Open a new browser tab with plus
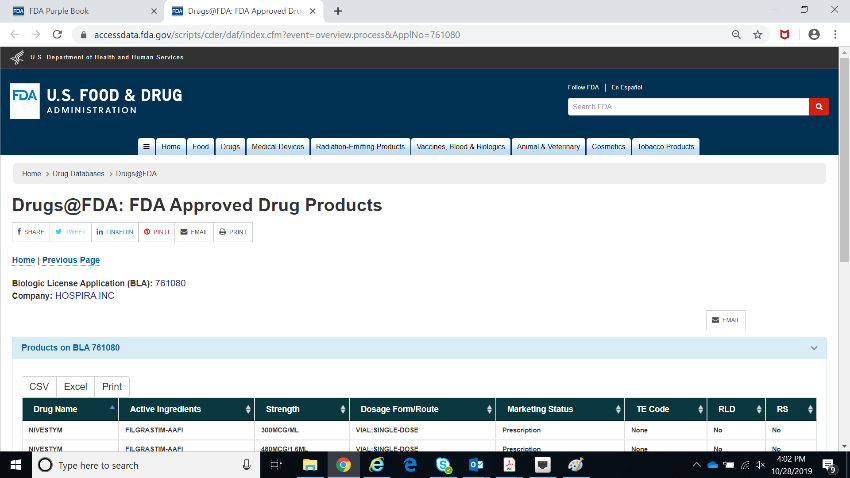Image resolution: width=850 pixels, height=478 pixels. click(338, 11)
